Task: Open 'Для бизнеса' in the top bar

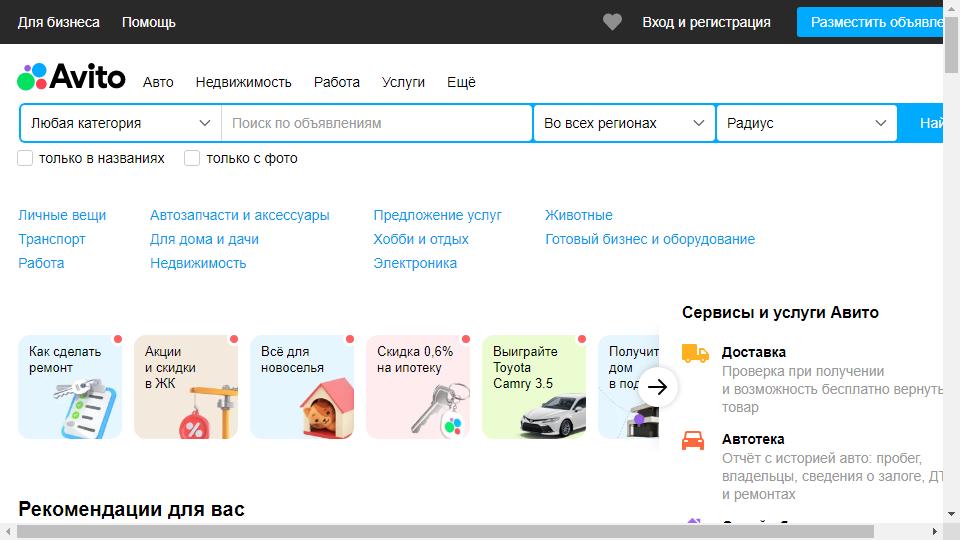Action: coord(59,22)
